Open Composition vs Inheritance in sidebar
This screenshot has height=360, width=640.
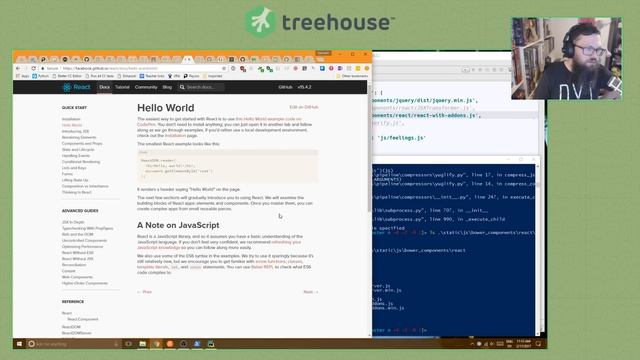(x=85, y=186)
